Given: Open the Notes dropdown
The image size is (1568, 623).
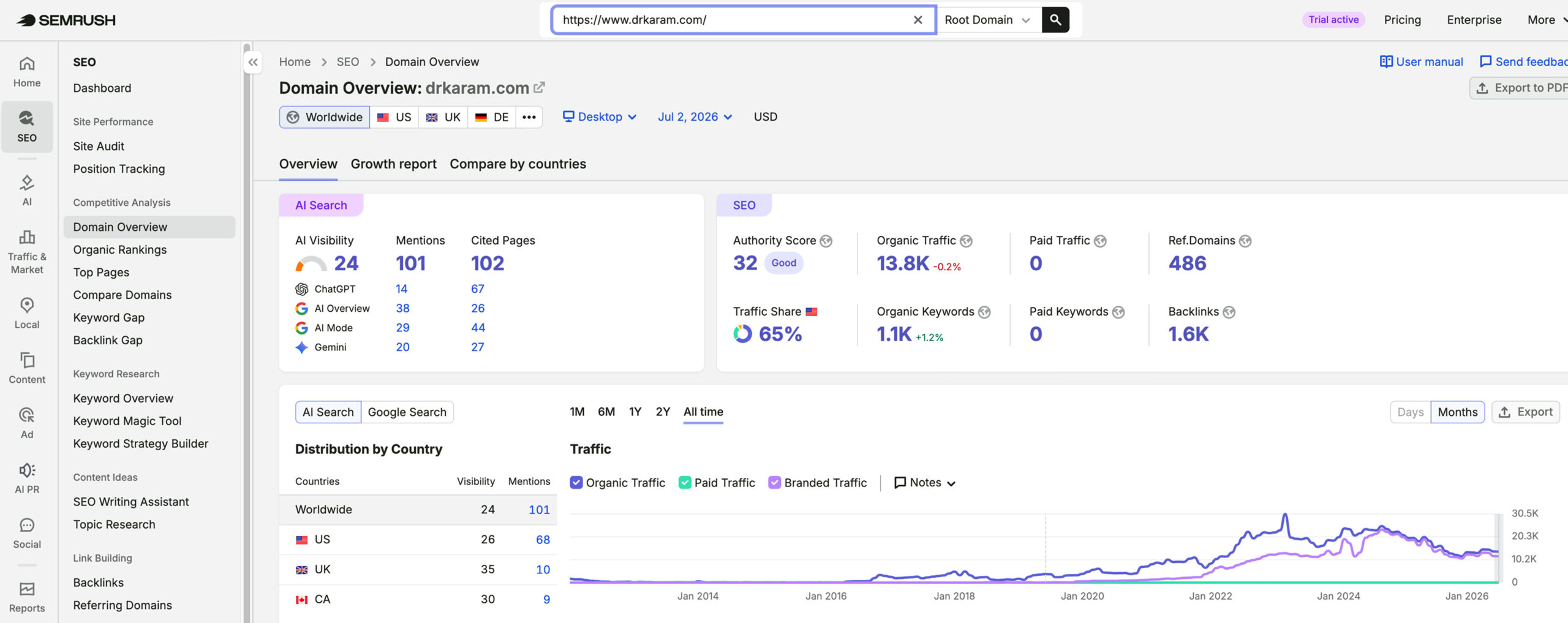Looking at the screenshot, I should [x=924, y=483].
